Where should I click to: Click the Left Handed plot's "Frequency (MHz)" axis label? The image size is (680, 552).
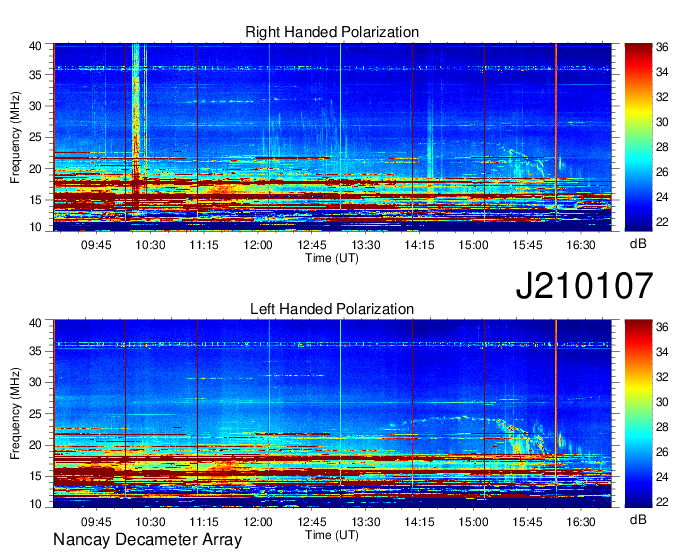[15, 414]
